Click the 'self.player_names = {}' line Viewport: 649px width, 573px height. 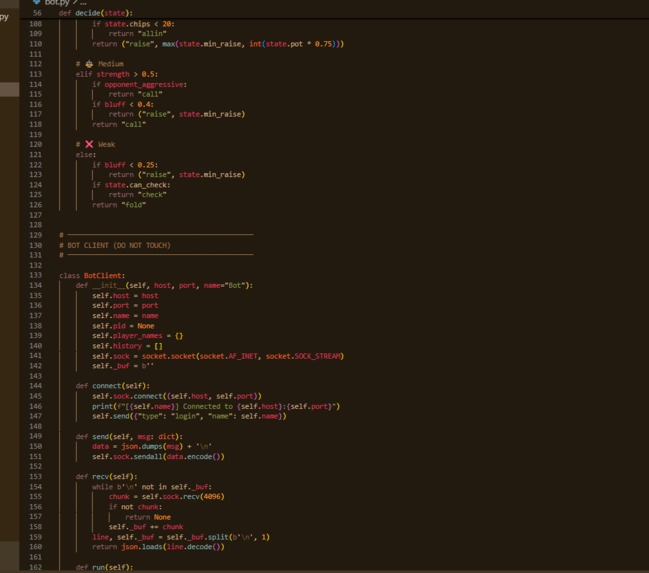(137, 336)
